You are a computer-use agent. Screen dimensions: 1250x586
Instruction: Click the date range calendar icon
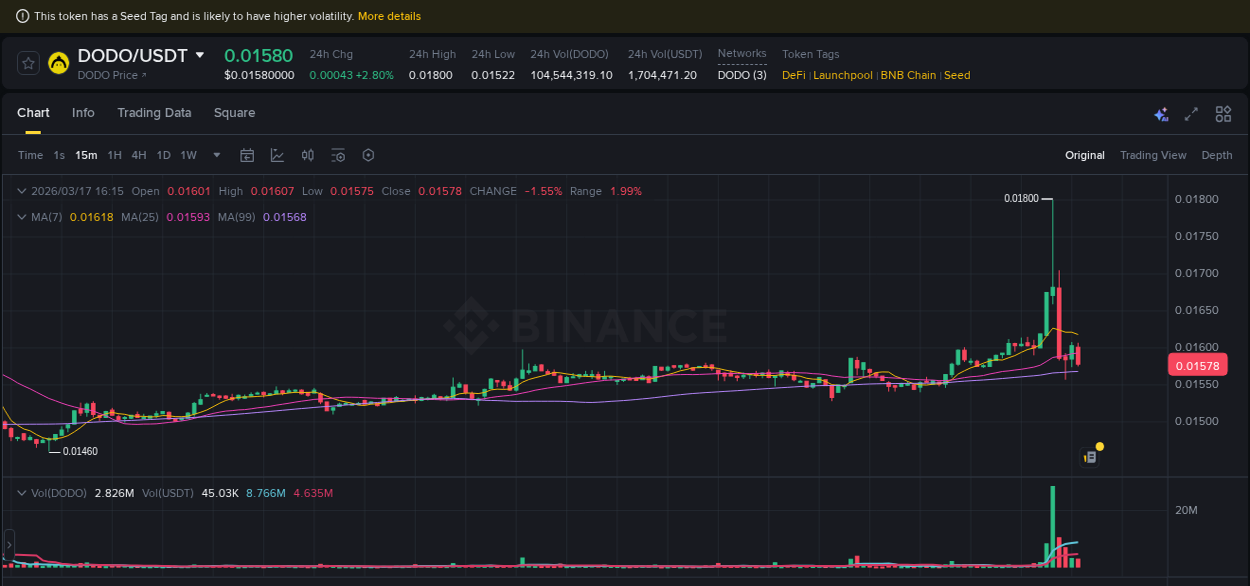[247, 155]
